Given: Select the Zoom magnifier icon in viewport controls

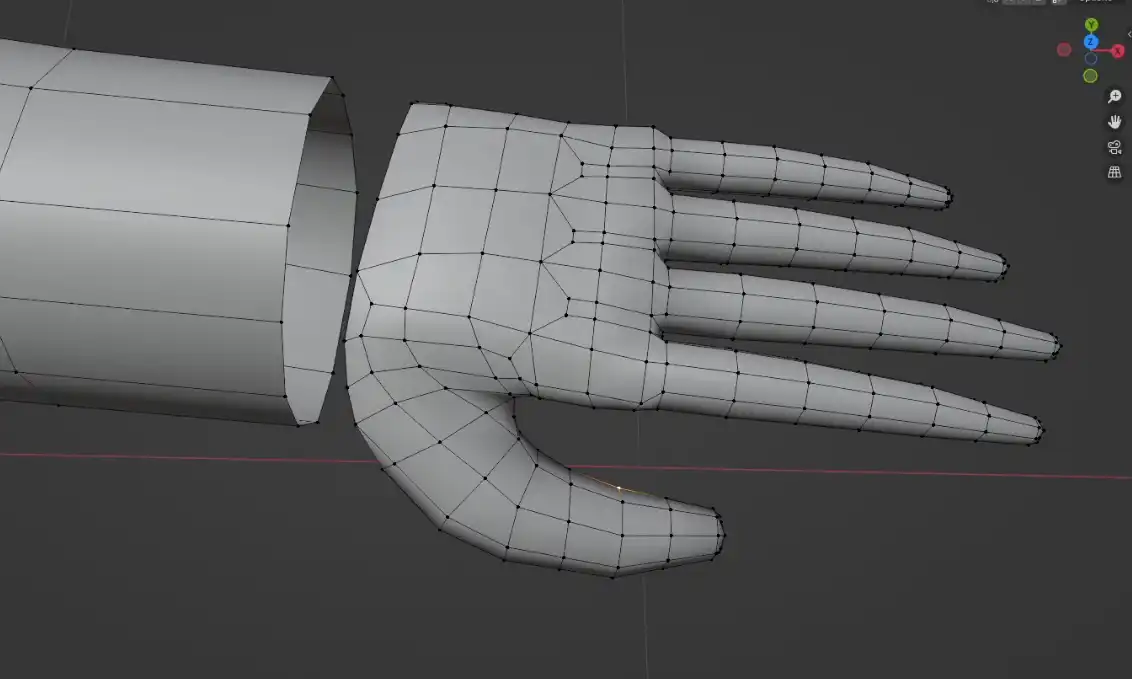Looking at the screenshot, I should (1114, 97).
